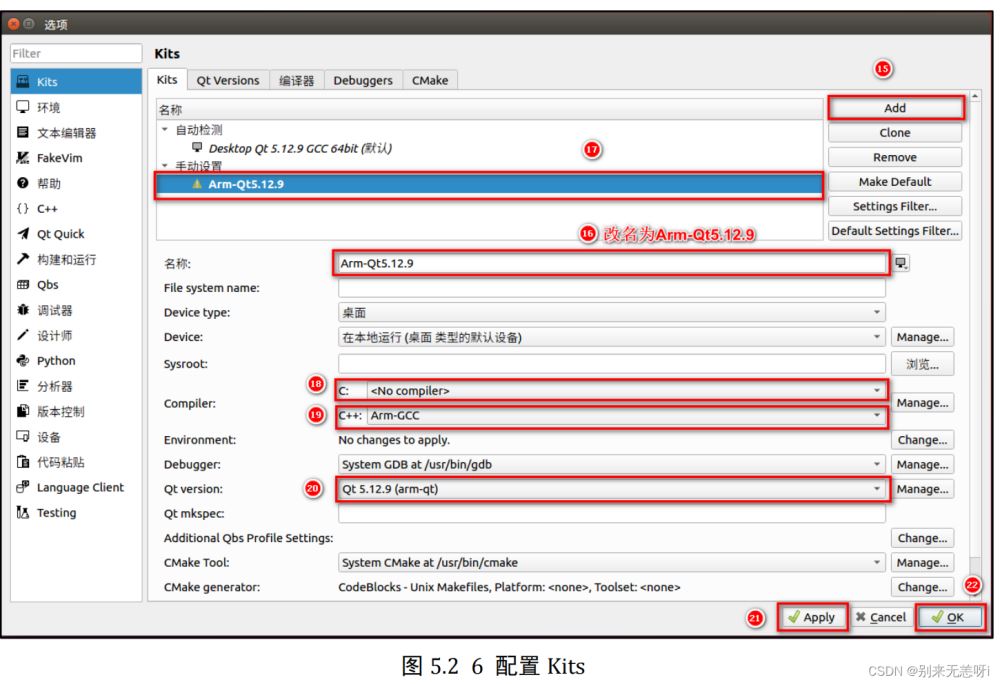Select the Testing category icon
The width and height of the screenshot is (1000, 684).
click(23, 513)
